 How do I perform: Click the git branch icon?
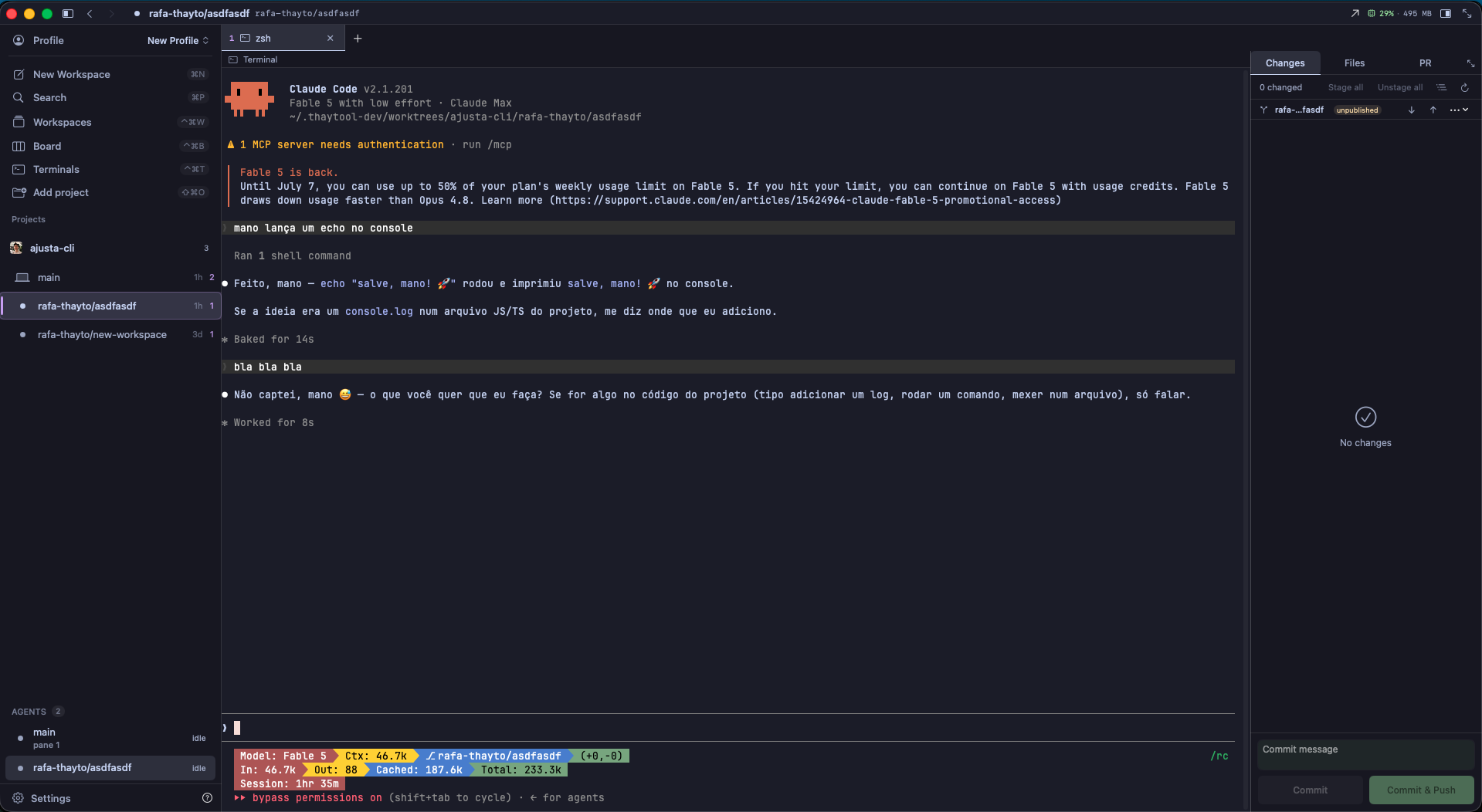(1263, 110)
